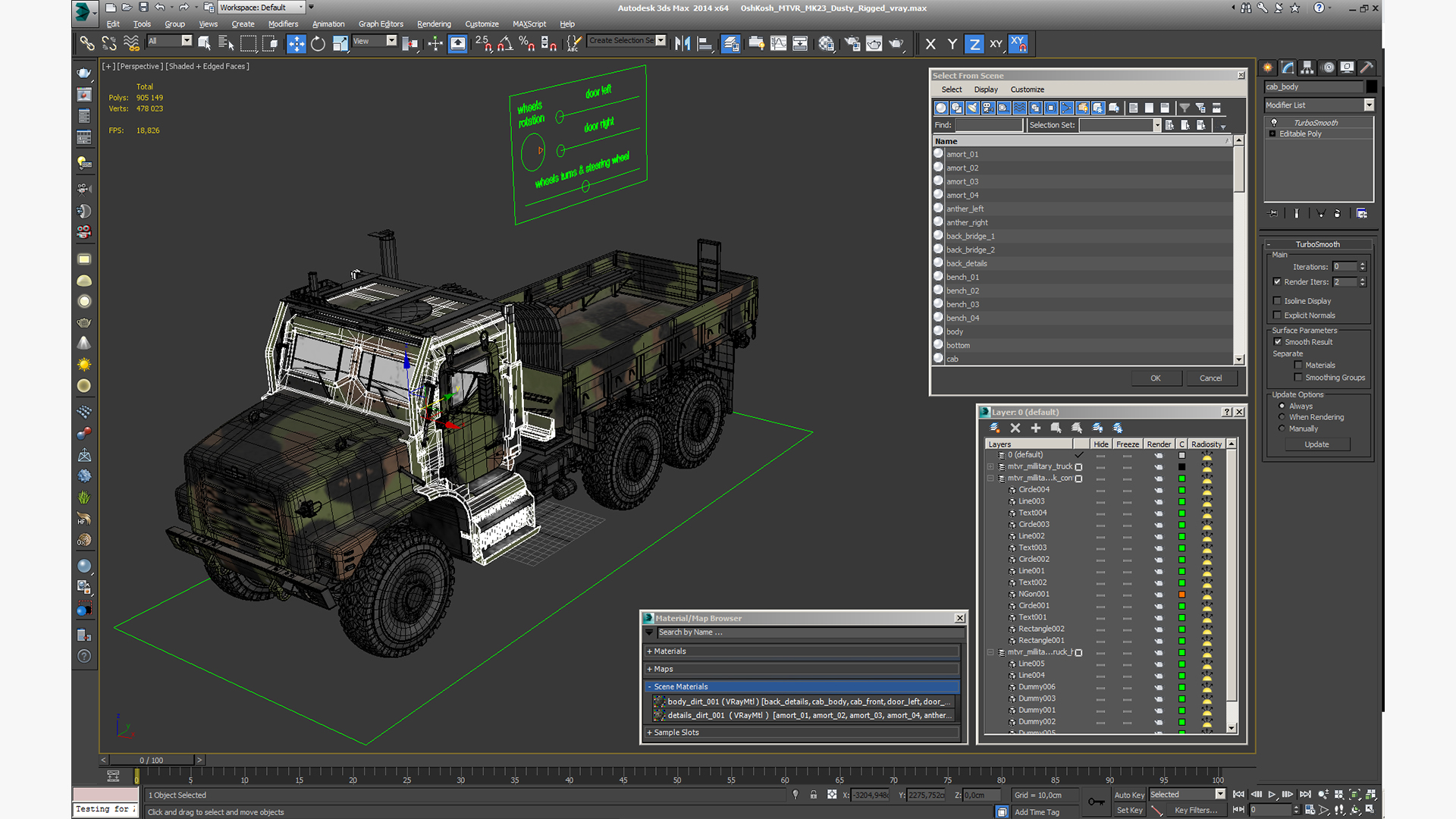Open Select by Name tool
Image resolution: width=1456 pixels, height=819 pixels.
point(226,44)
